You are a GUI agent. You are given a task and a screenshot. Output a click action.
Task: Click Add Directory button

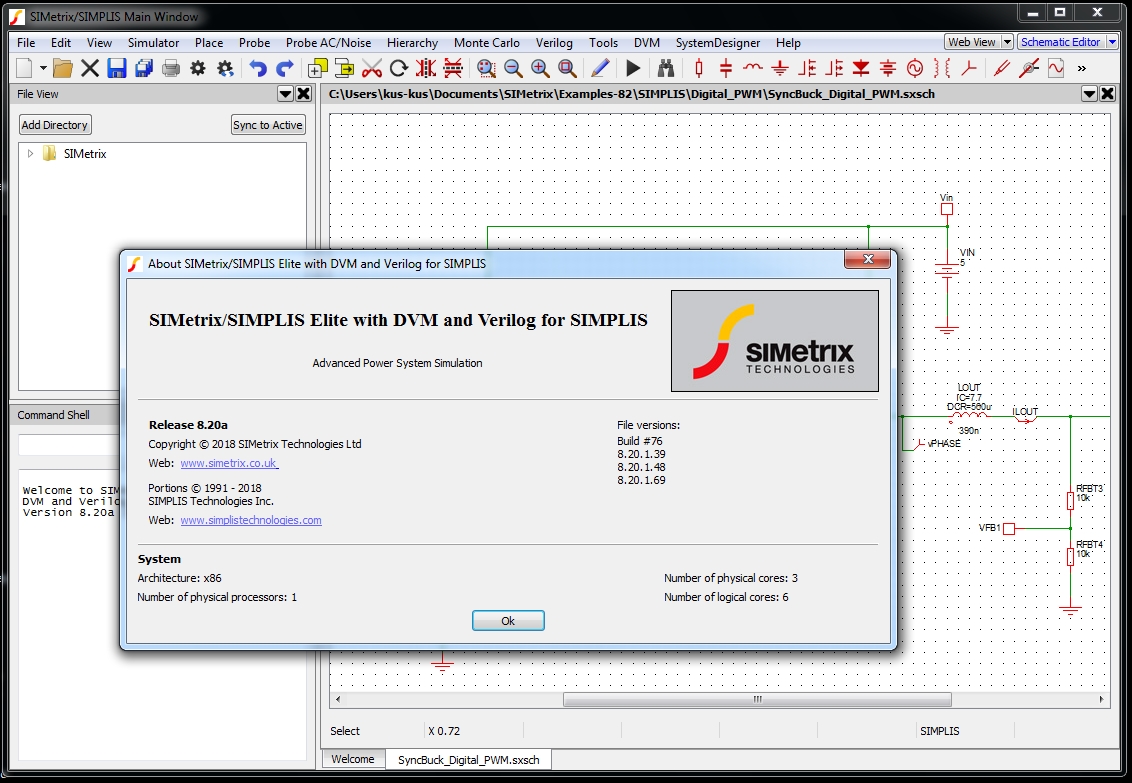click(55, 125)
